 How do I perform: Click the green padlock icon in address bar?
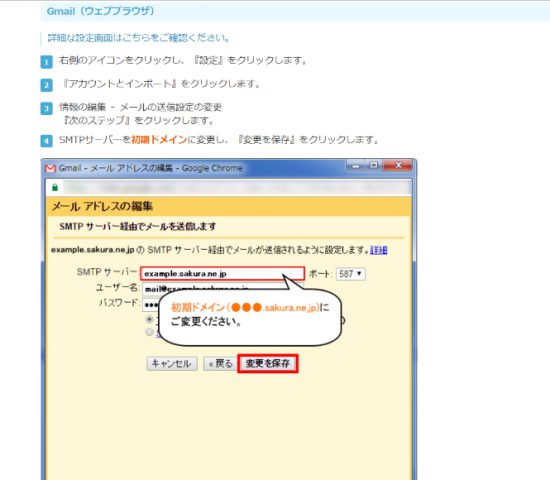(55, 187)
